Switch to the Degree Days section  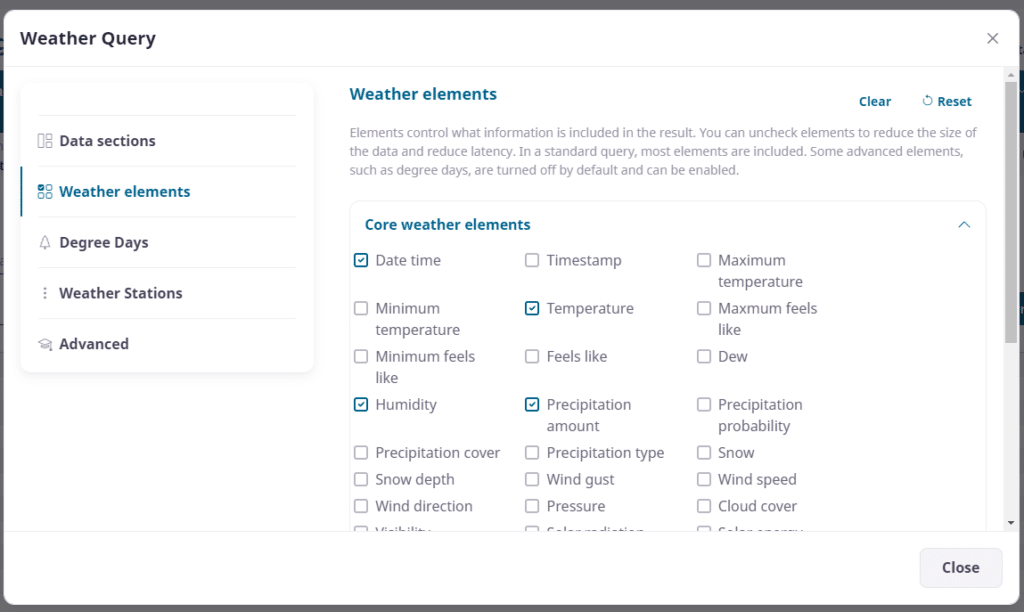[104, 242]
